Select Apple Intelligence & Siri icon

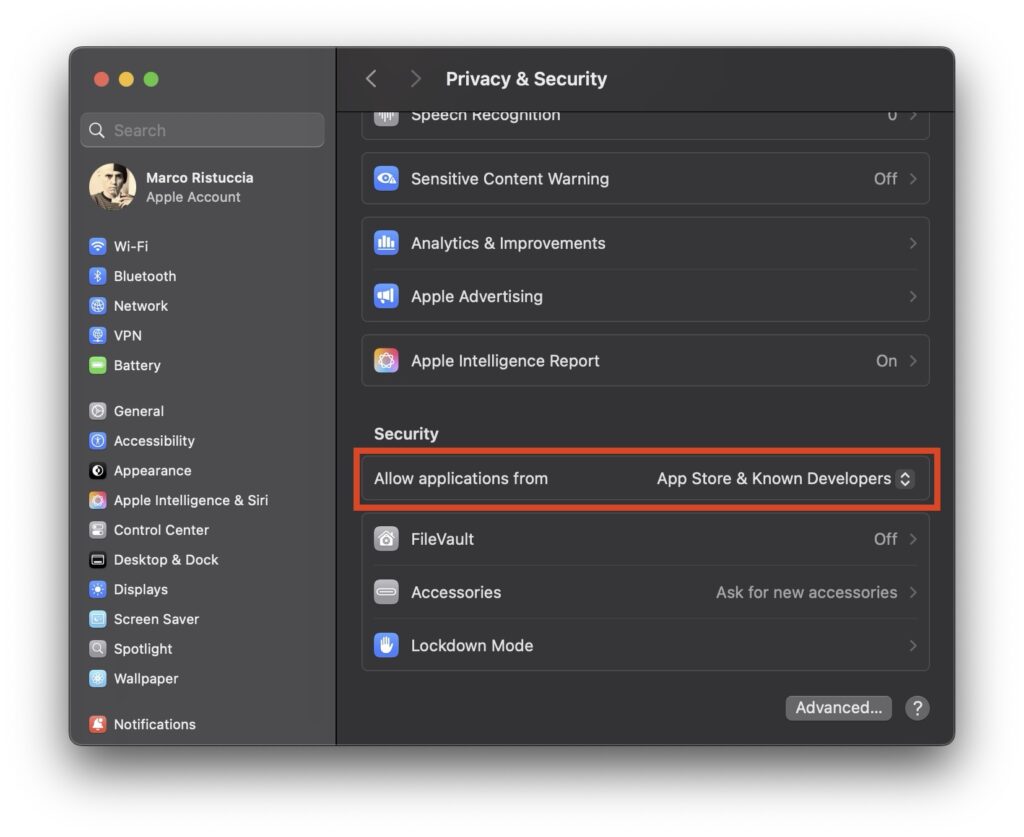click(97, 500)
